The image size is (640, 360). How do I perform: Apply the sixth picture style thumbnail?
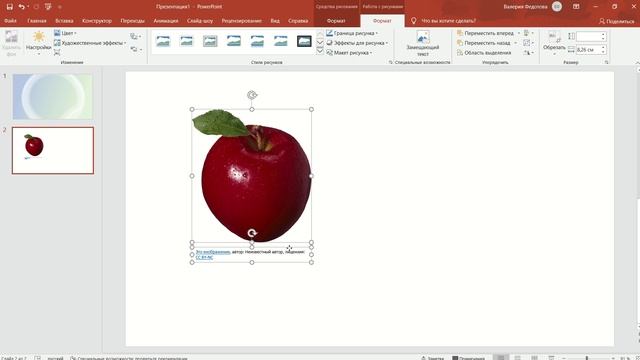click(281, 41)
